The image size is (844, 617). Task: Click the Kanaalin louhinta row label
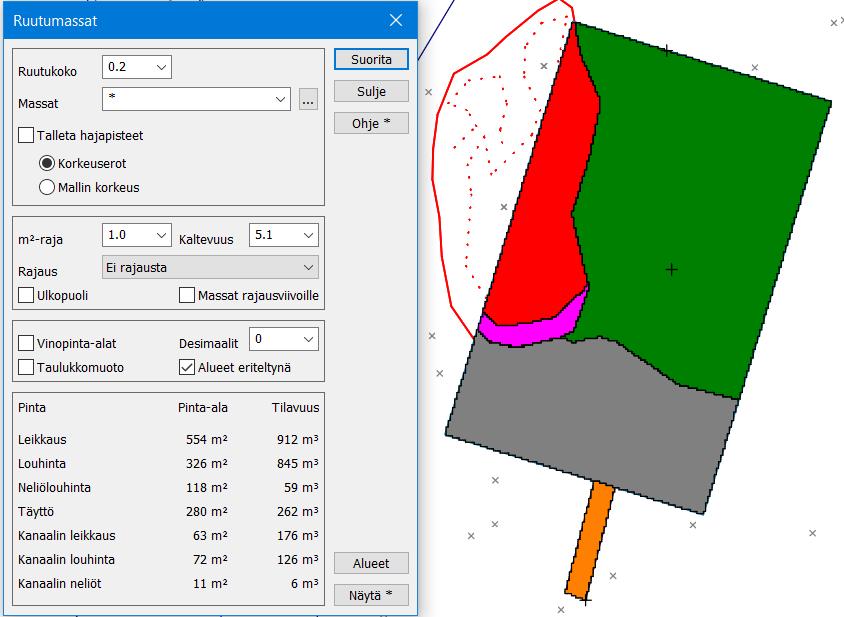66,559
